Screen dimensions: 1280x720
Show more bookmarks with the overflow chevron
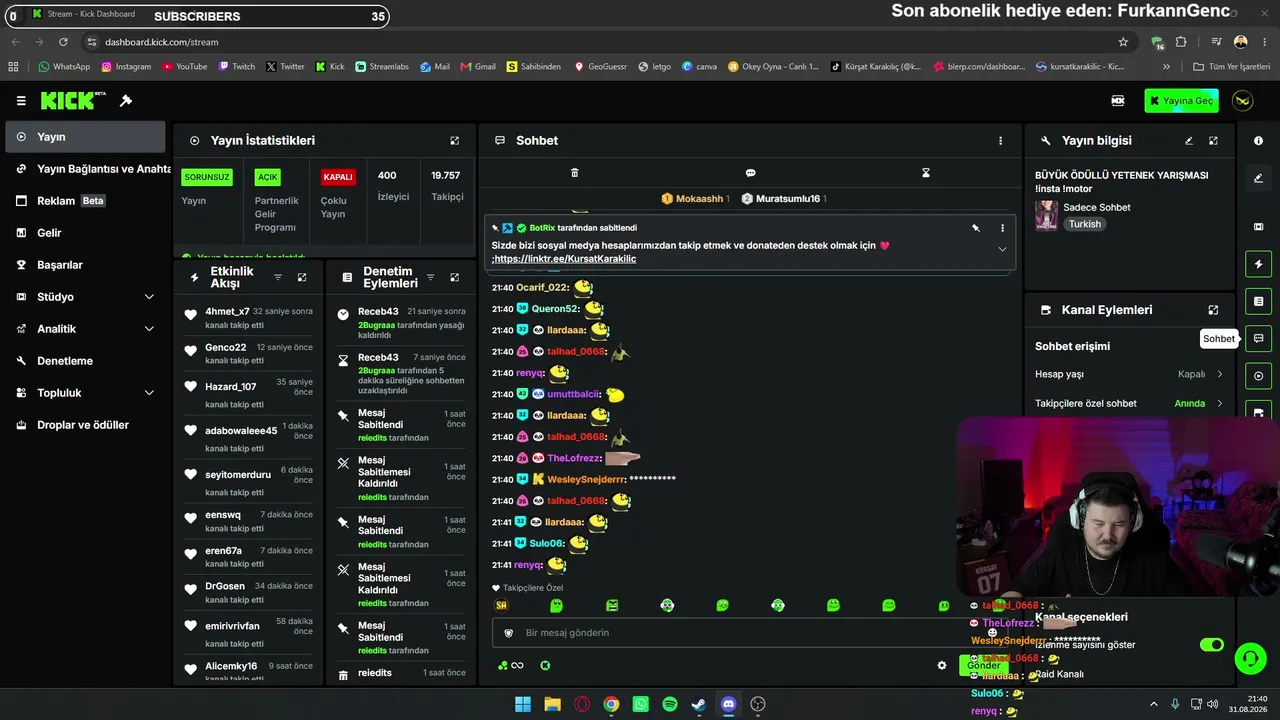pyautogui.click(x=1166, y=67)
